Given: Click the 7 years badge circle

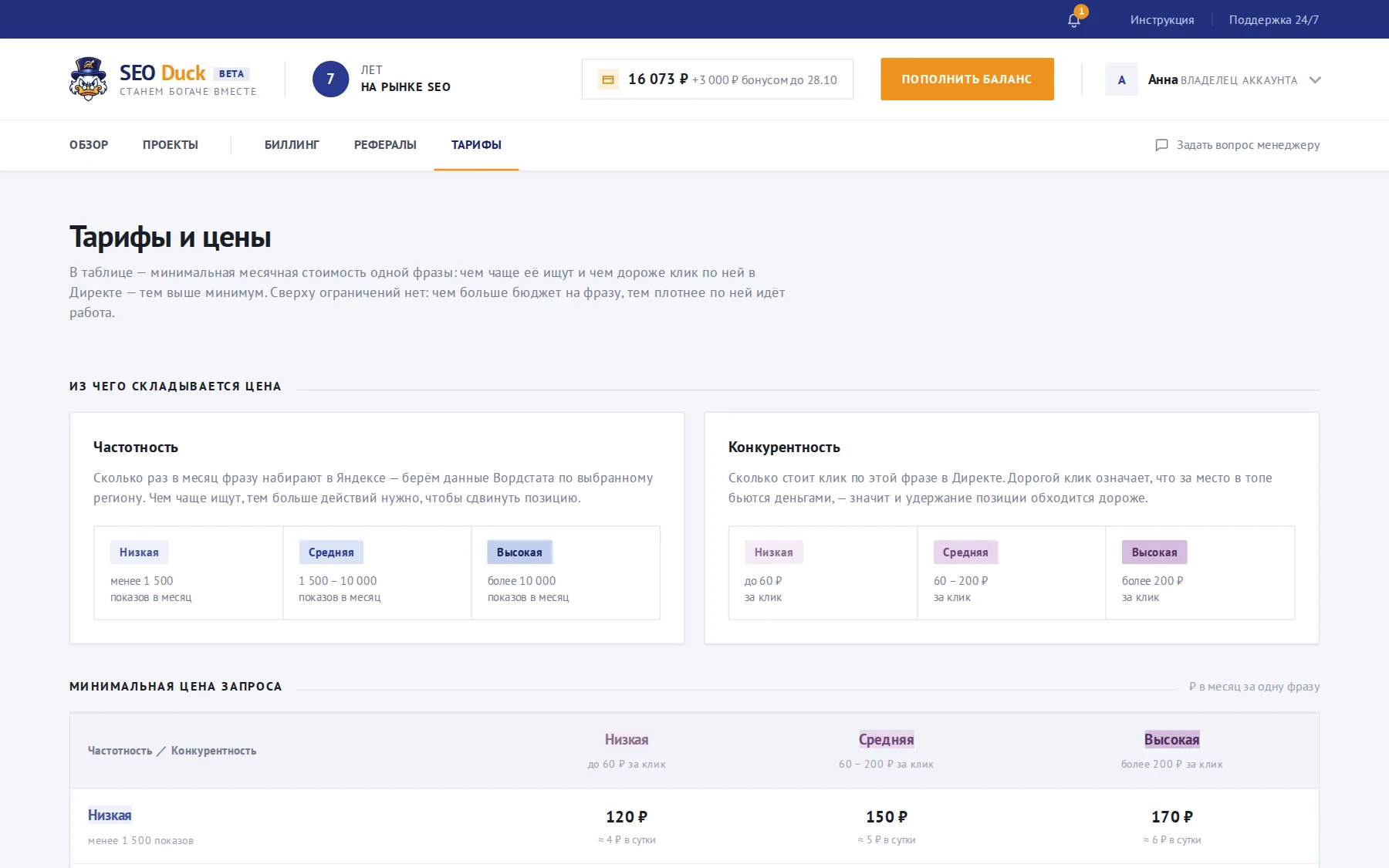Looking at the screenshot, I should [x=330, y=79].
